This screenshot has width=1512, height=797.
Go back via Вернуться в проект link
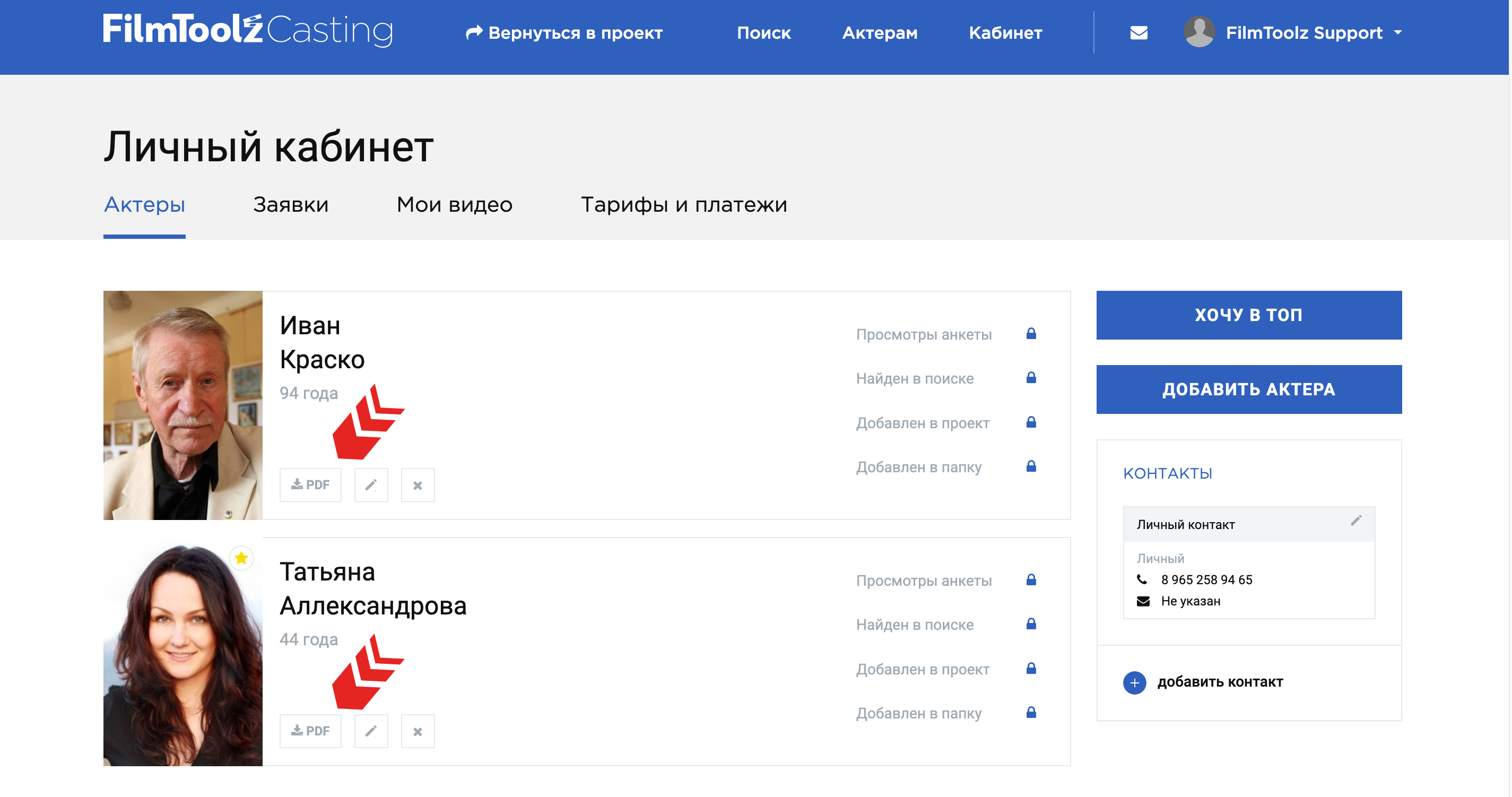pyautogui.click(x=564, y=33)
